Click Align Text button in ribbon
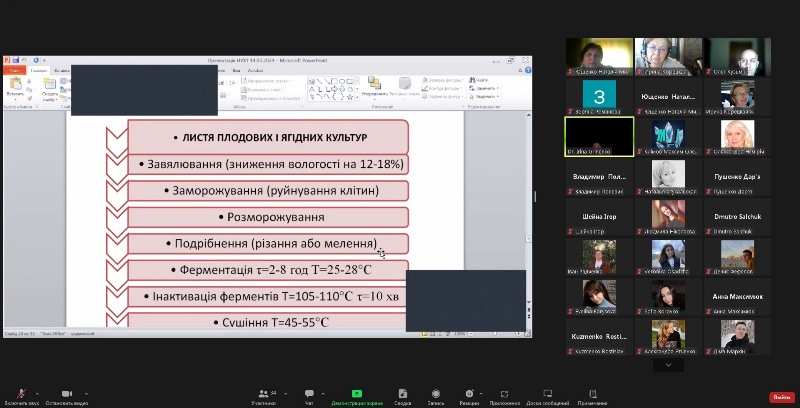This screenshot has width=800, height=408. (x=263, y=89)
